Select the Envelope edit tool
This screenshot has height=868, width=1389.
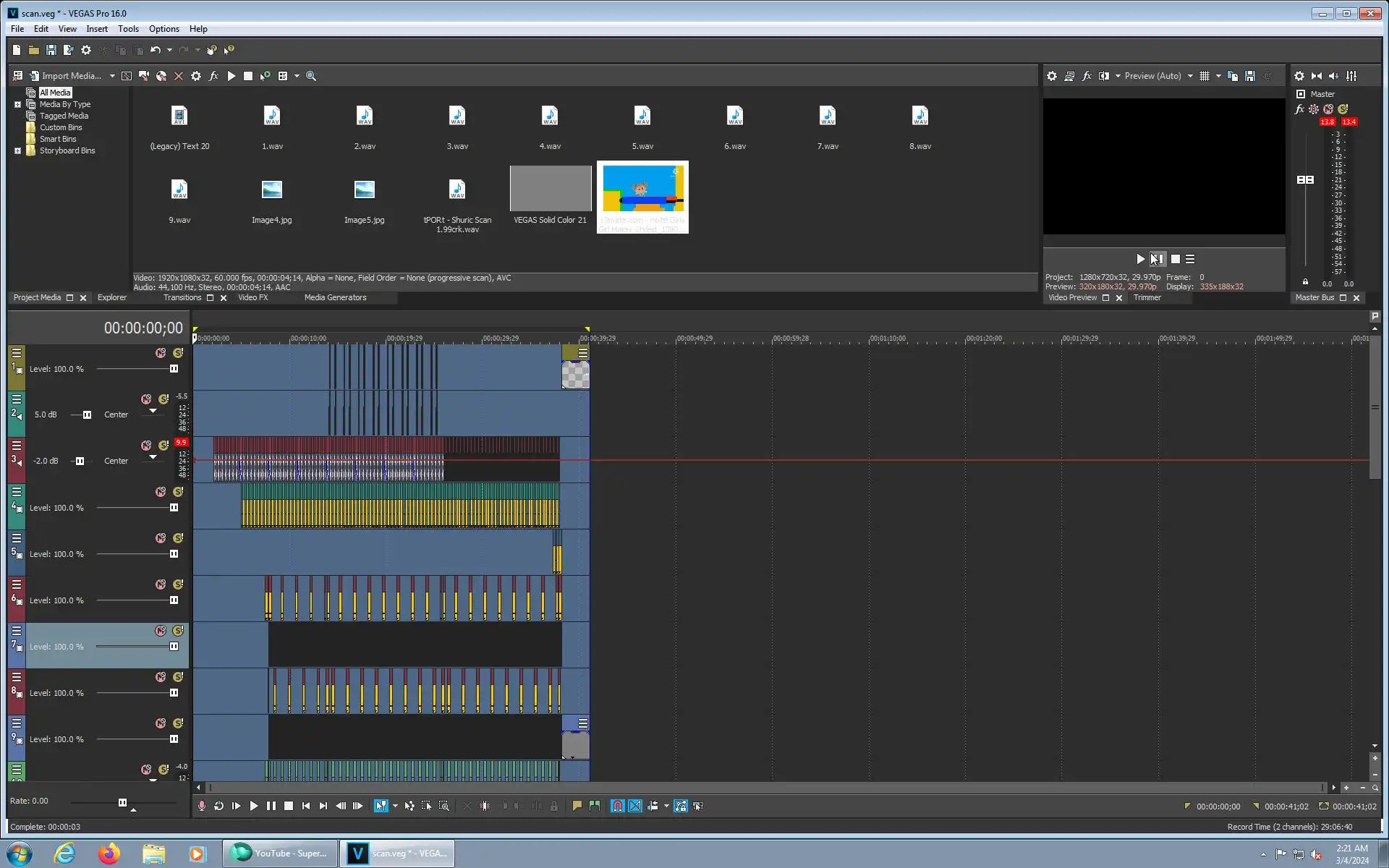click(x=409, y=806)
